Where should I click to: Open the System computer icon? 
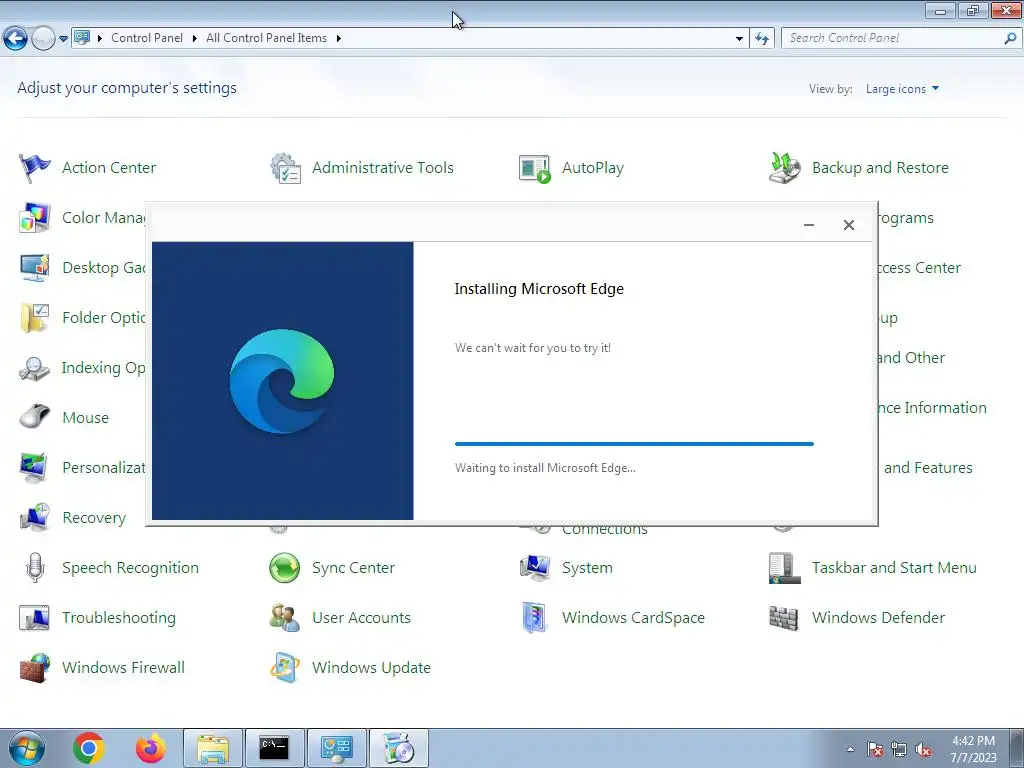(535, 568)
